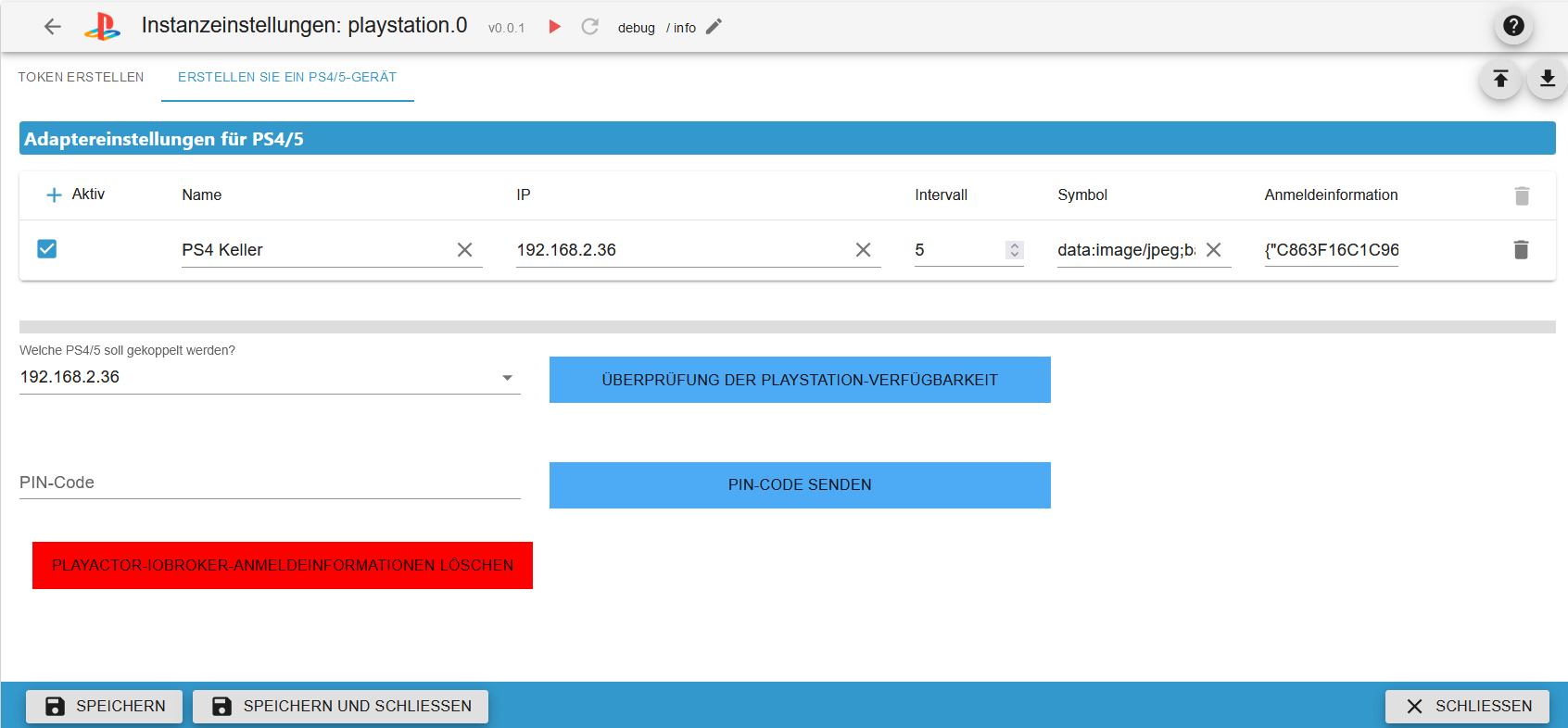The image size is (1568, 728).
Task: Click the Symbol column header
Action: coord(1082,195)
